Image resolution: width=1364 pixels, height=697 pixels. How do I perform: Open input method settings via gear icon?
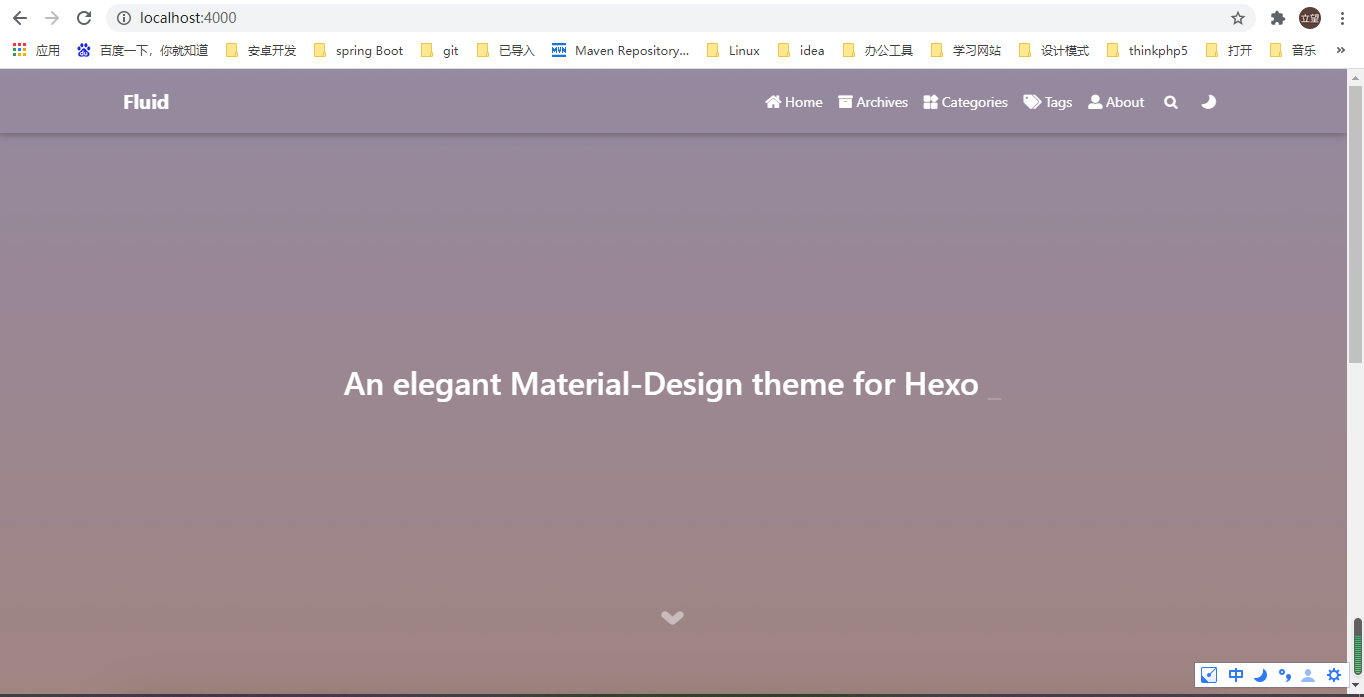1332,675
